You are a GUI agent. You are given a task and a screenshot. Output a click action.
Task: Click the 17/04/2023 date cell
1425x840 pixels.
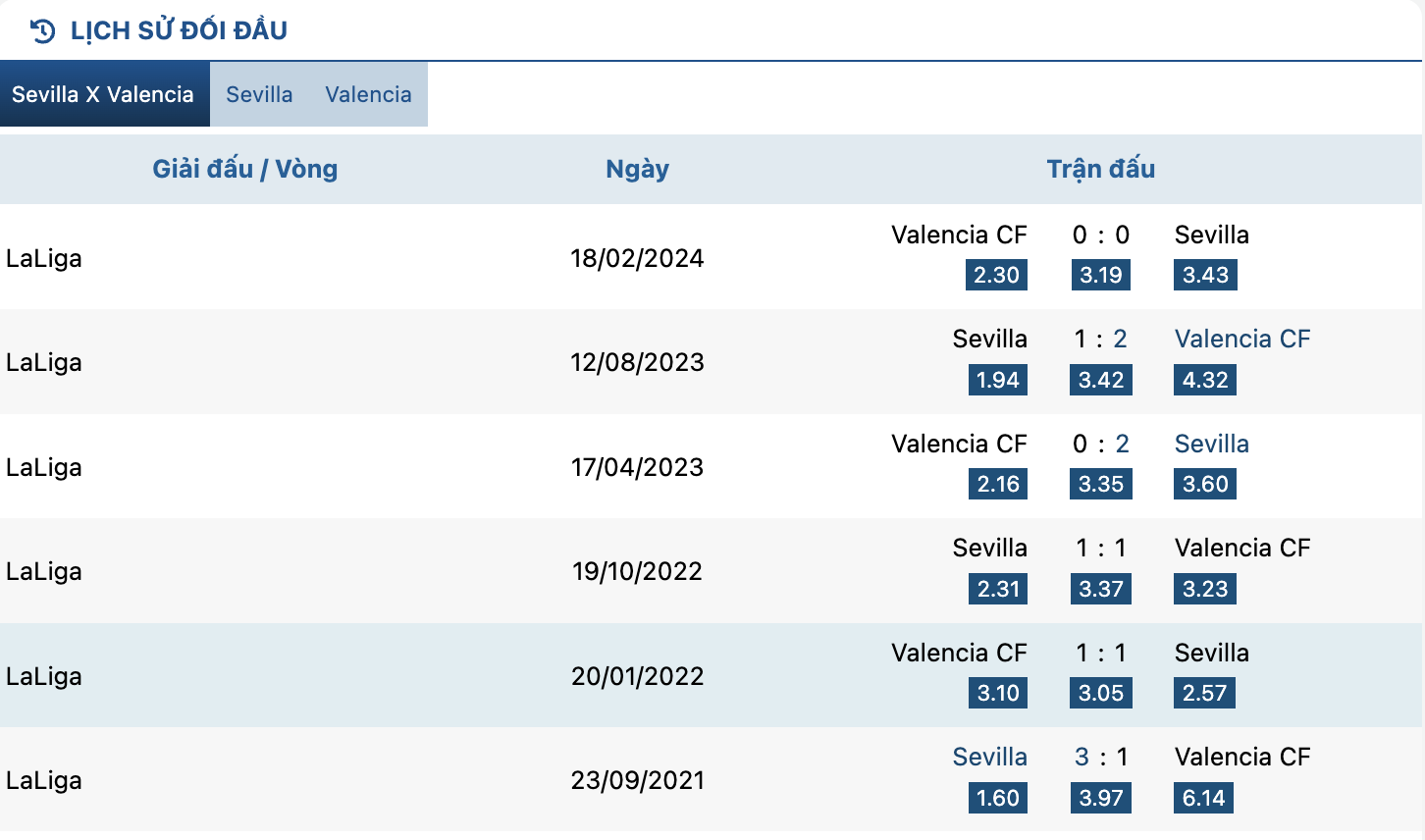637,467
